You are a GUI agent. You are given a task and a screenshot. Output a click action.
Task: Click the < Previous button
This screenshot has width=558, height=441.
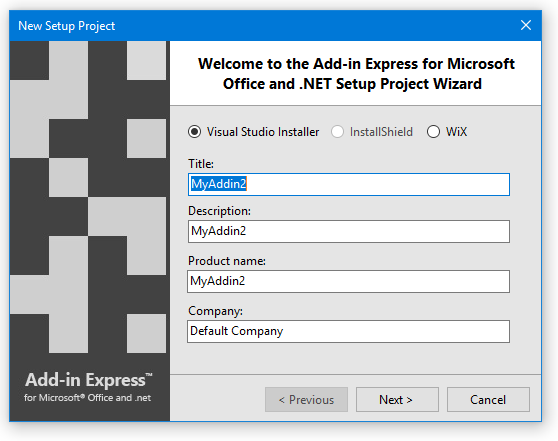[306, 400]
